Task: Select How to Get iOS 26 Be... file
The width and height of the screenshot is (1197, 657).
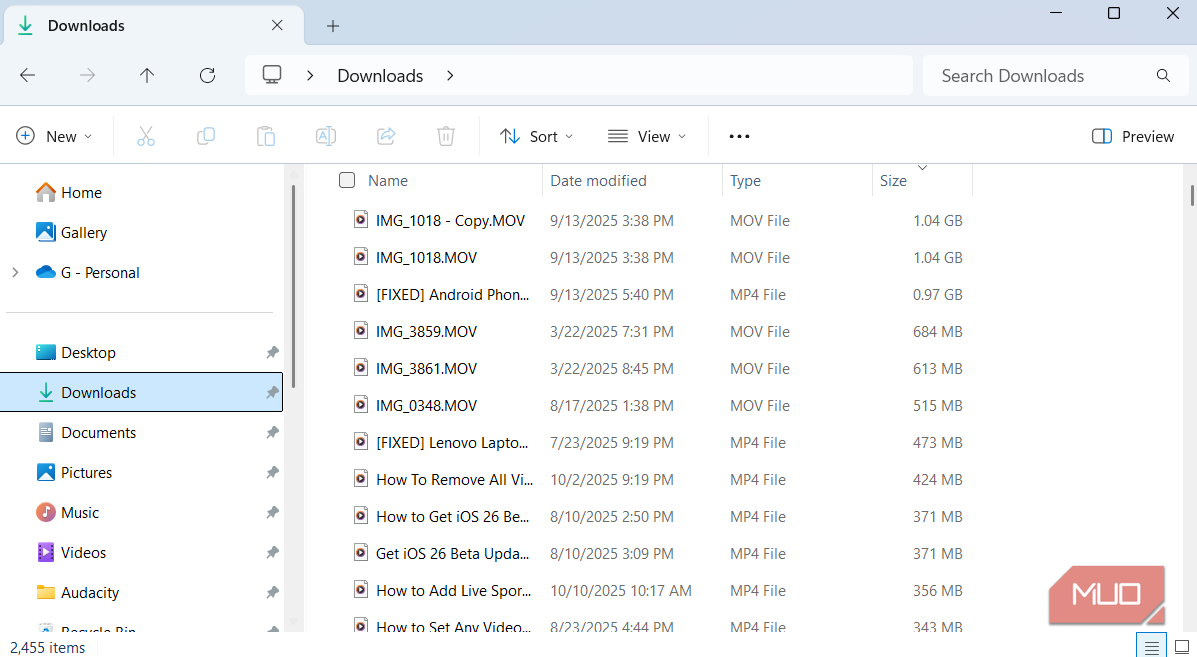Action: click(453, 517)
